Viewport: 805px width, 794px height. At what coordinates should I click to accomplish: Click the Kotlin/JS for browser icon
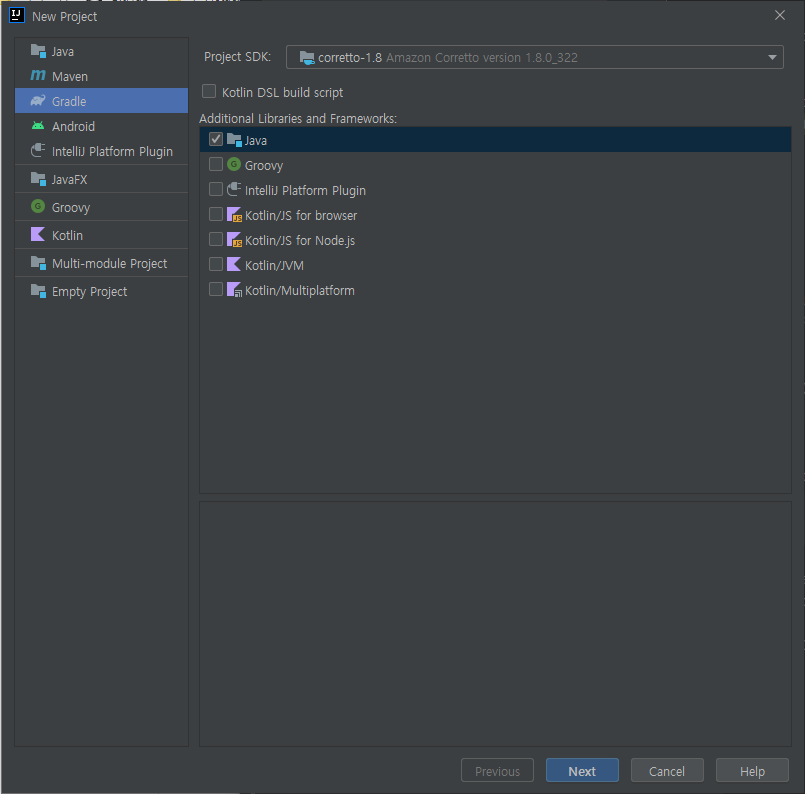click(x=234, y=215)
